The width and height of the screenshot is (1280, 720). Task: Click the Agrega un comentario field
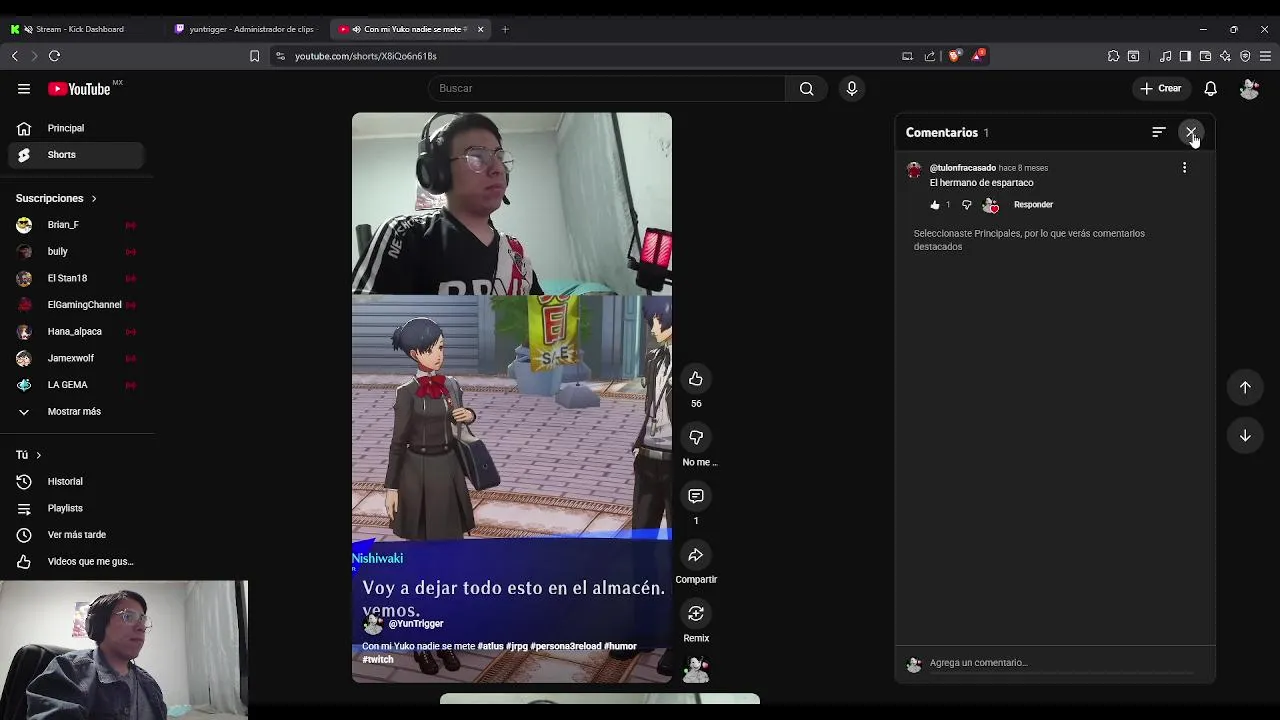pos(1060,663)
